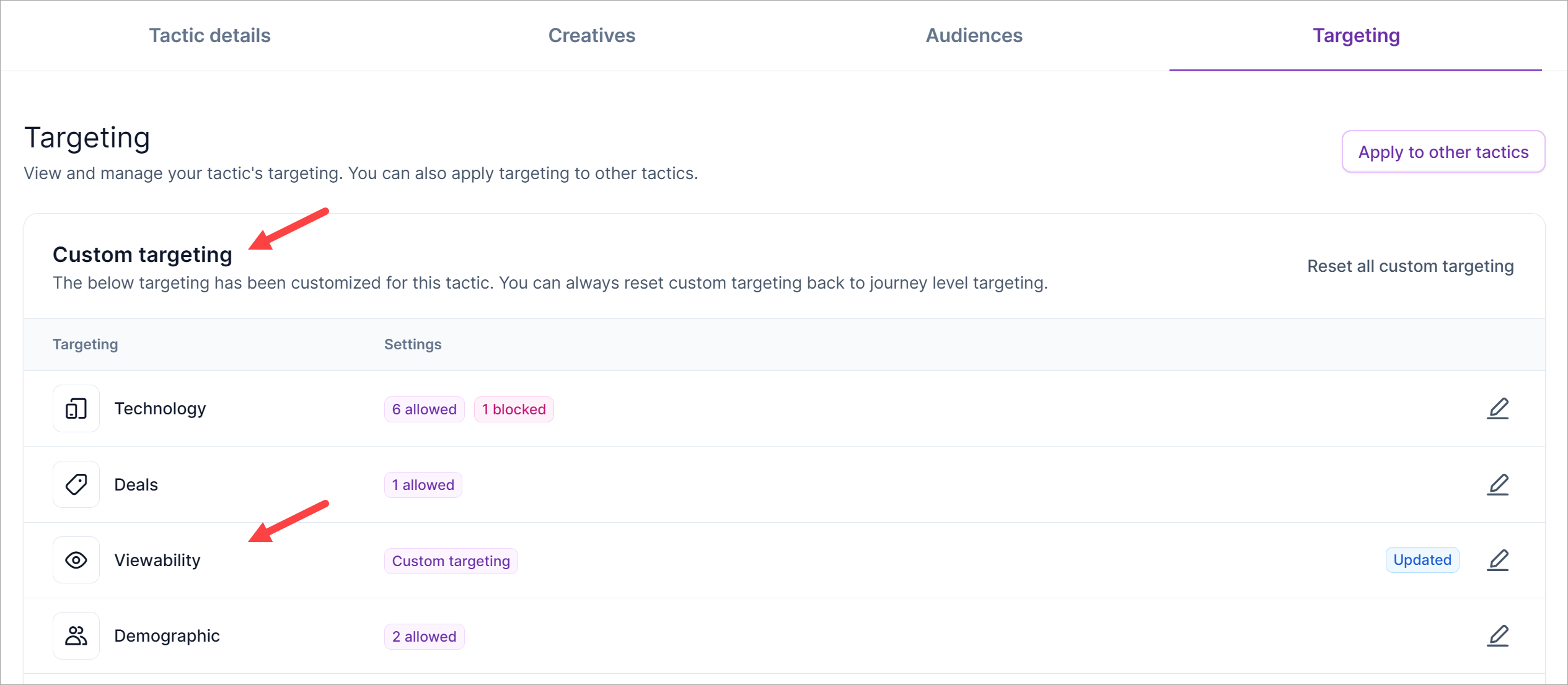Click the 1 allowed Deals badge

[x=423, y=485]
